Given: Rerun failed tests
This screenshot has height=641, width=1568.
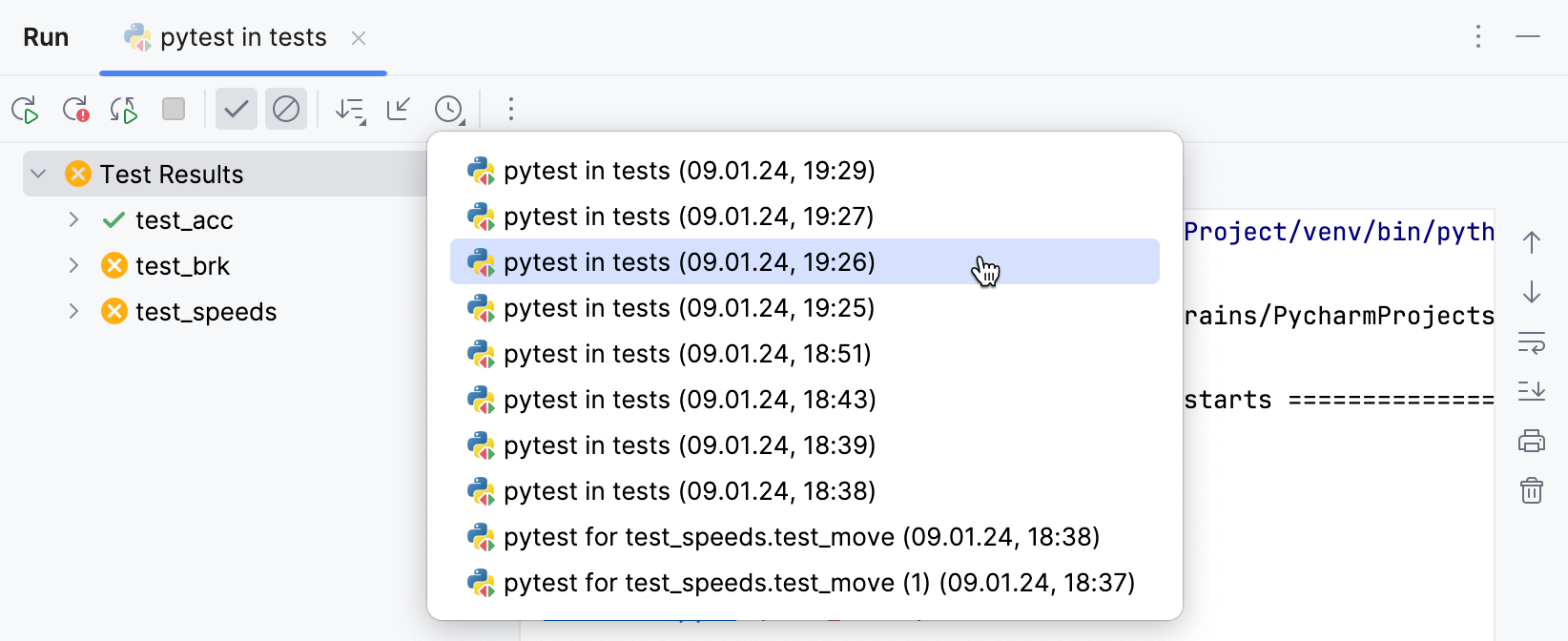Looking at the screenshot, I should (75, 110).
